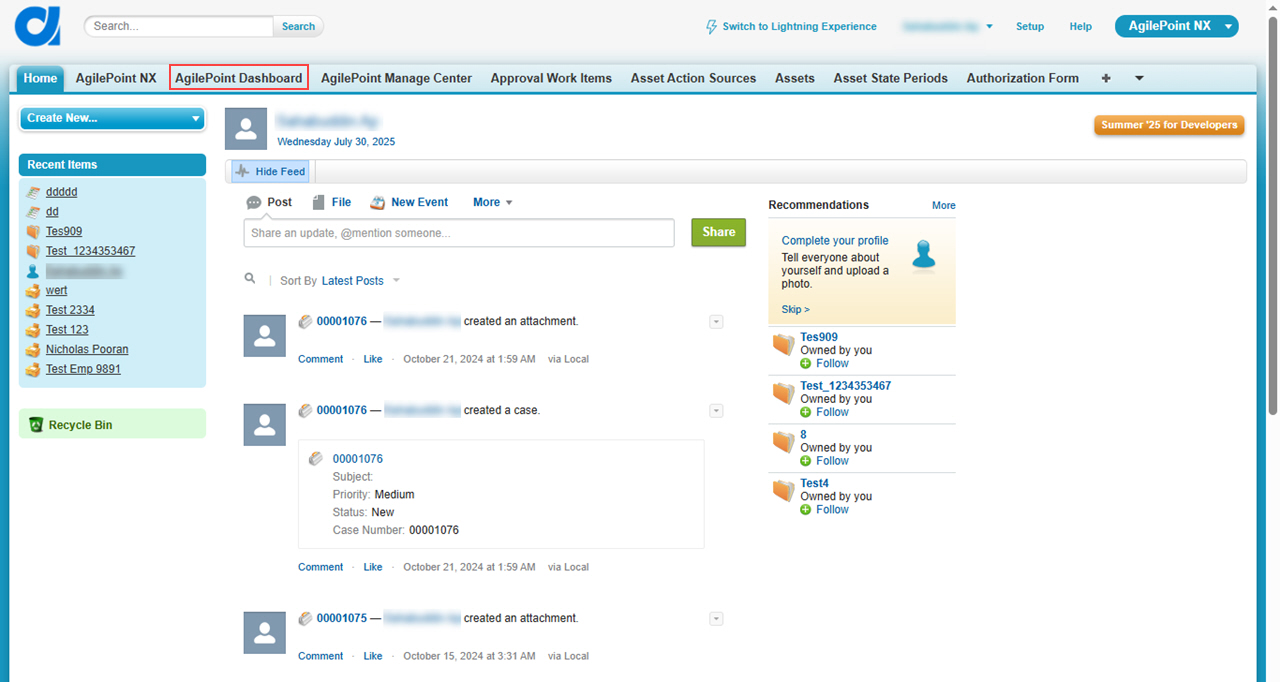Click the icon beside Test 2334 recent item

coord(33,310)
